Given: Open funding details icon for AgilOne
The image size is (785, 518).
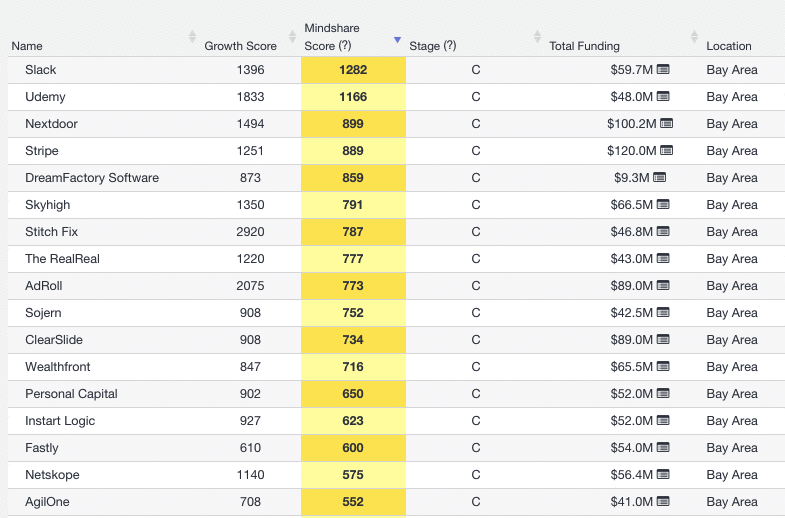Looking at the screenshot, I should (663, 502).
